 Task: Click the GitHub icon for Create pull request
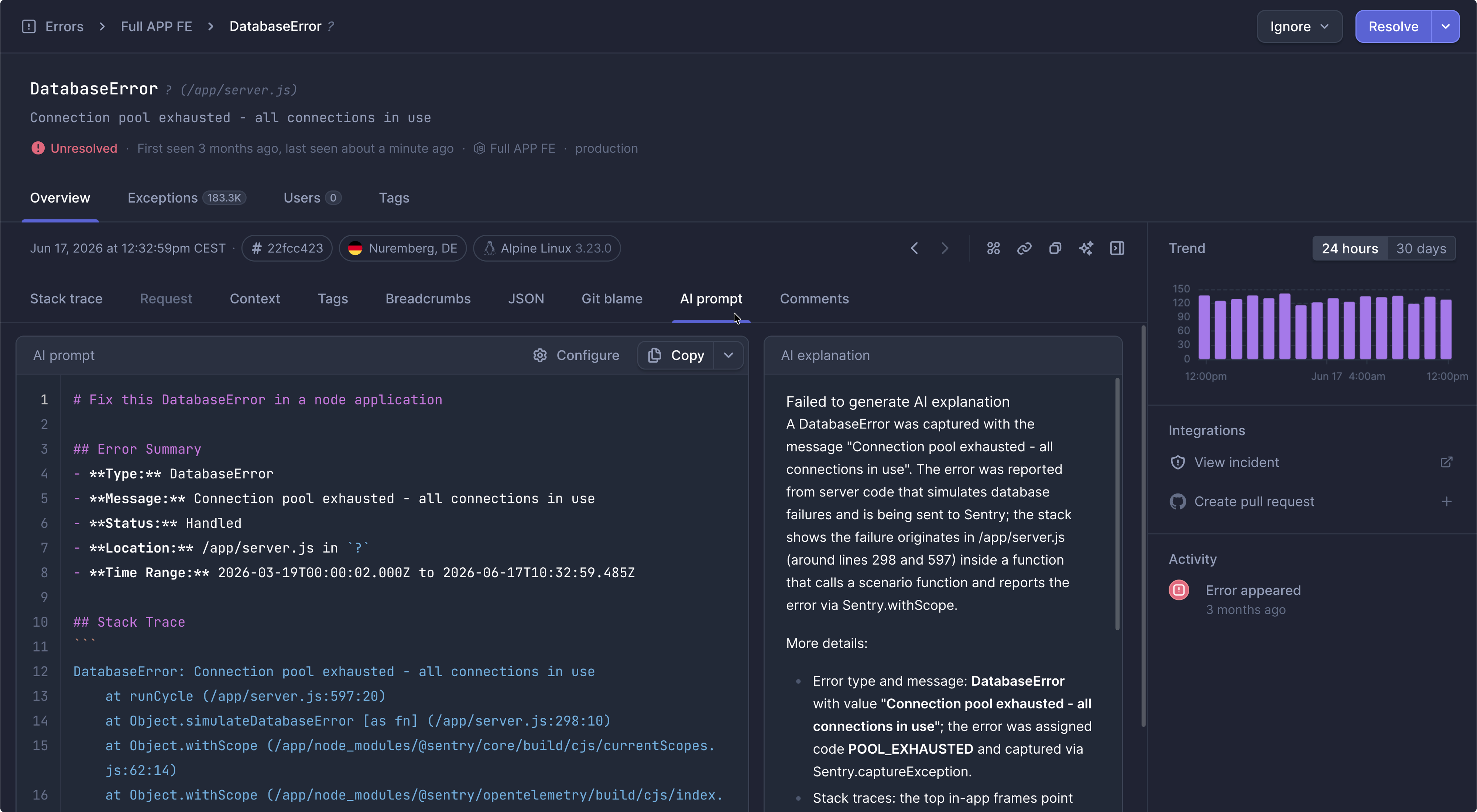[1178, 502]
